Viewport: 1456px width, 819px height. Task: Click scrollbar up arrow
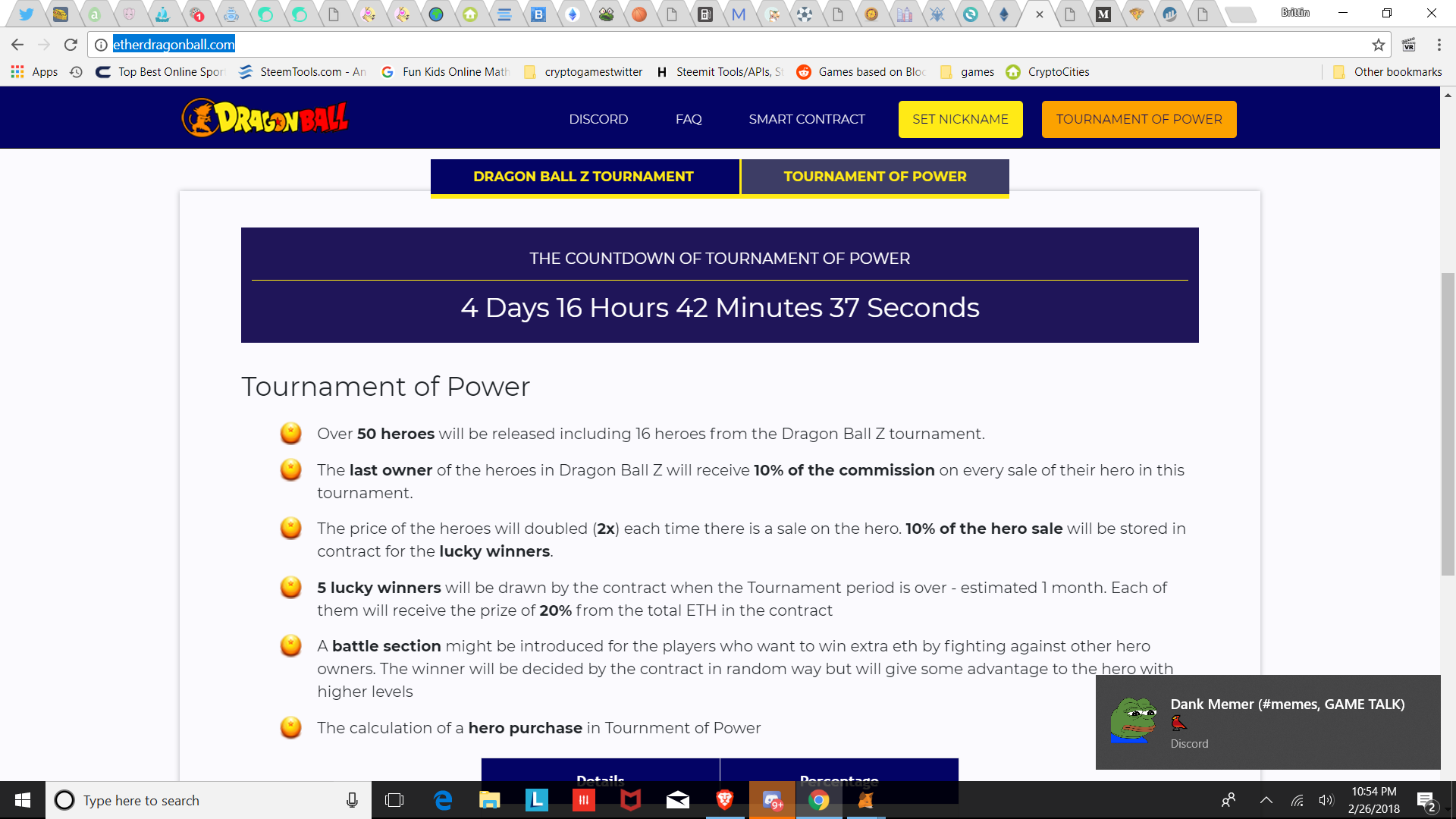coord(1448,95)
